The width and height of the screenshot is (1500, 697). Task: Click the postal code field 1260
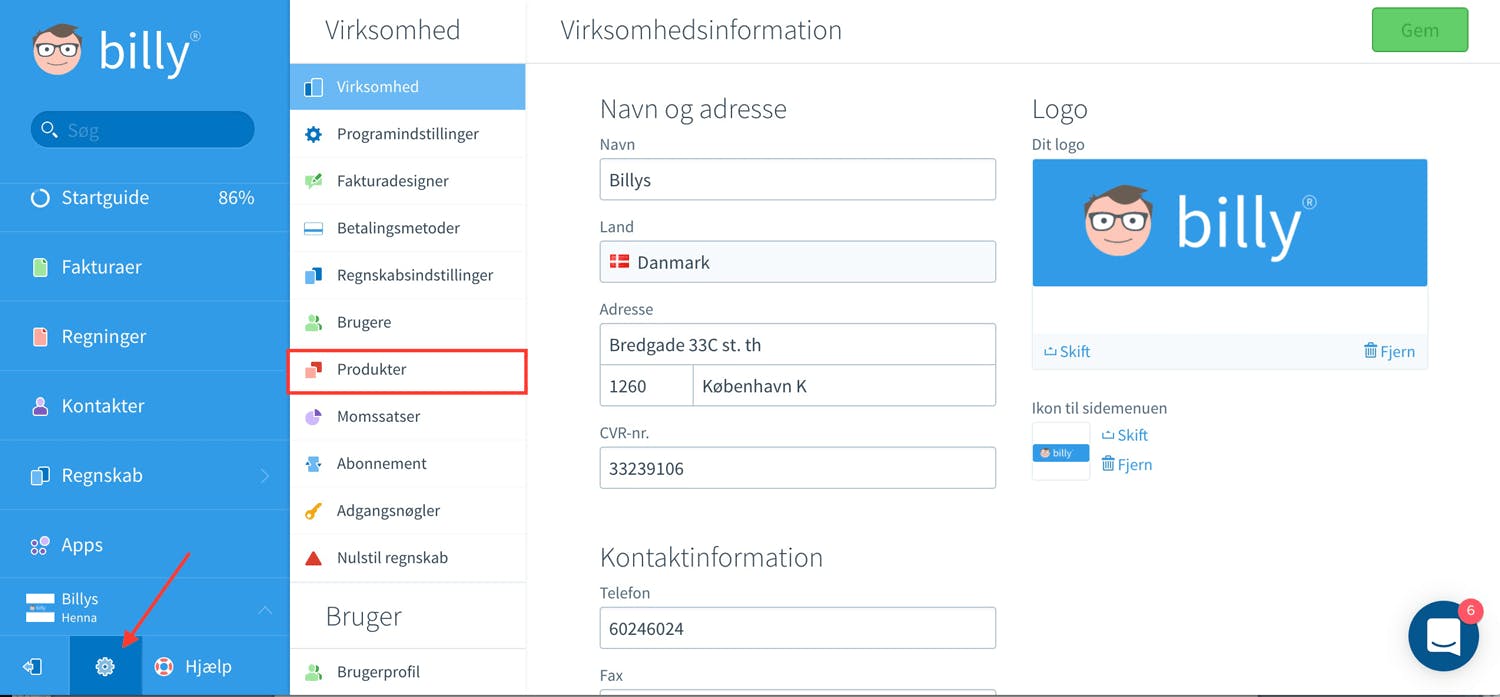[x=646, y=386]
